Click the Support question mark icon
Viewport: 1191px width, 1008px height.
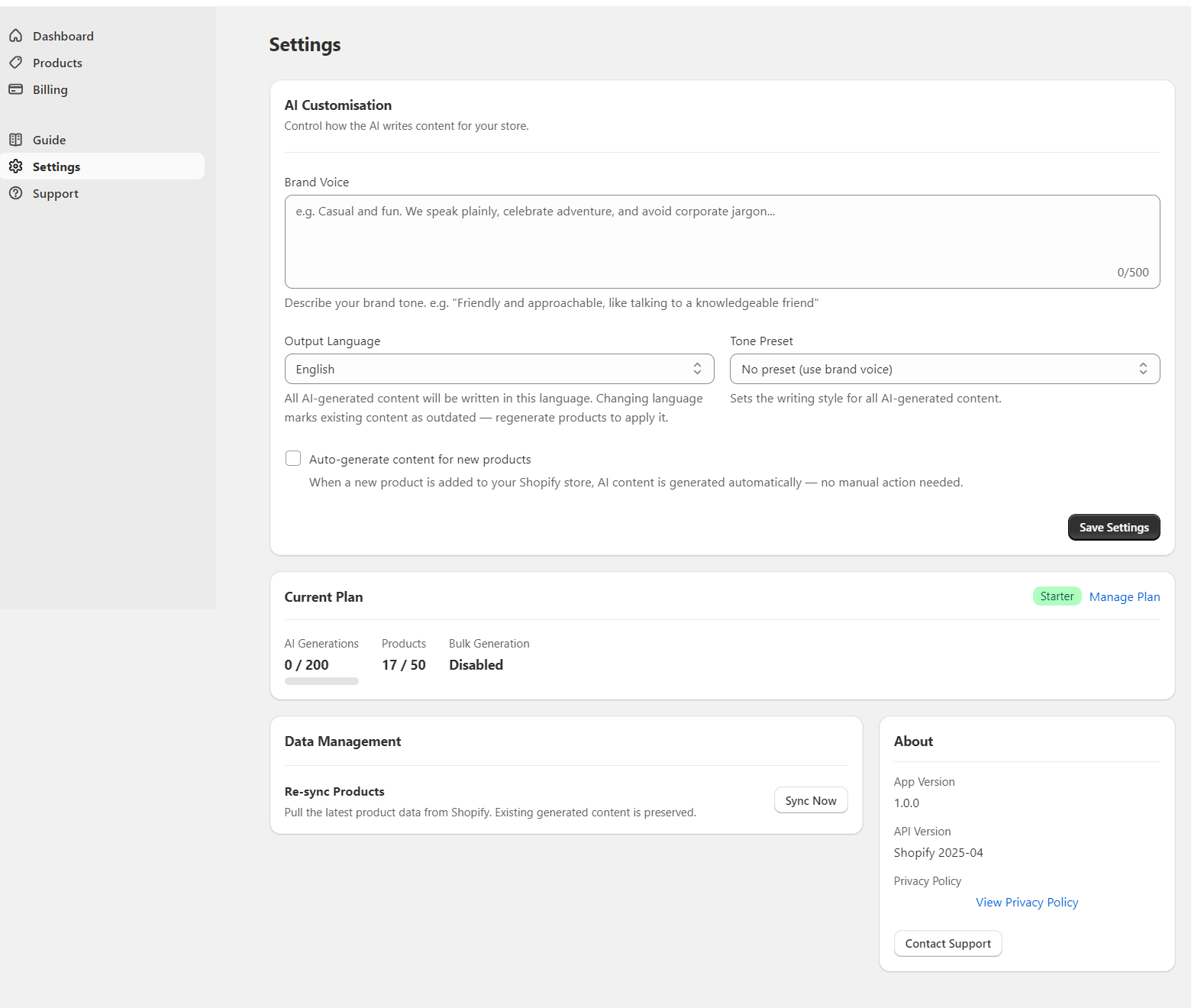point(15,193)
